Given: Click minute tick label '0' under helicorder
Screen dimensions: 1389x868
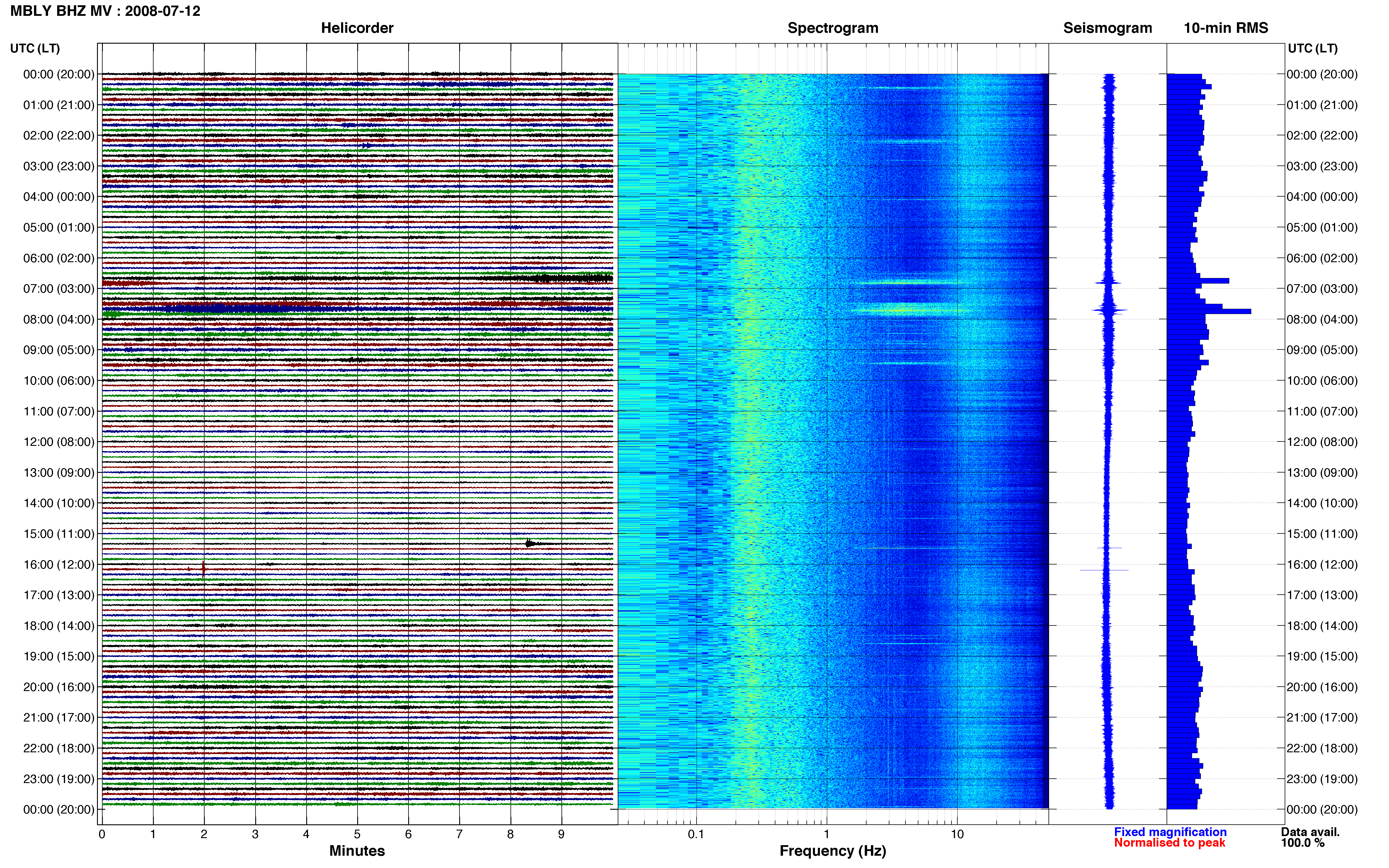Looking at the screenshot, I should coord(102,834).
